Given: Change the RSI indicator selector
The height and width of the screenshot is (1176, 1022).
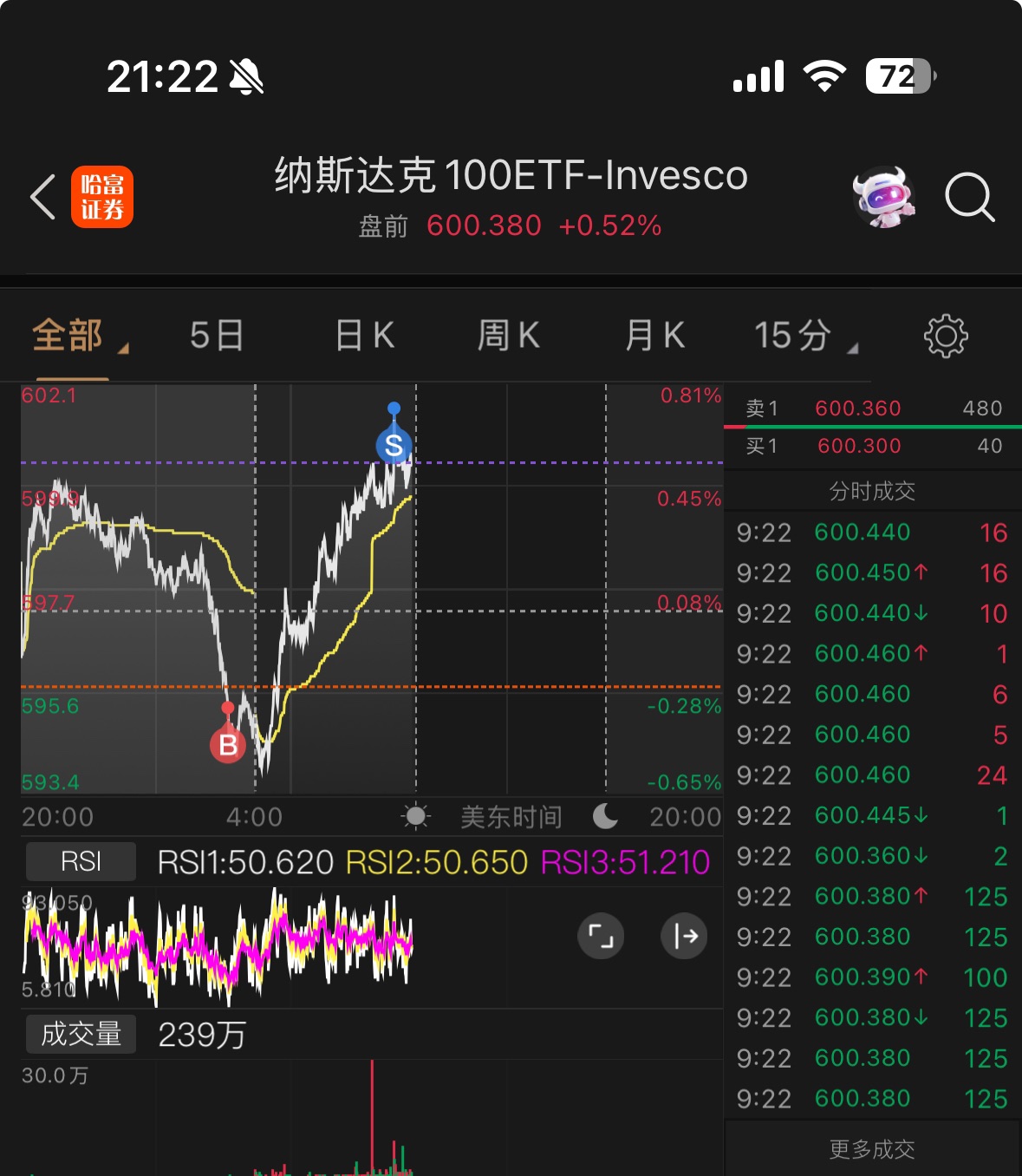Looking at the screenshot, I should click(81, 861).
